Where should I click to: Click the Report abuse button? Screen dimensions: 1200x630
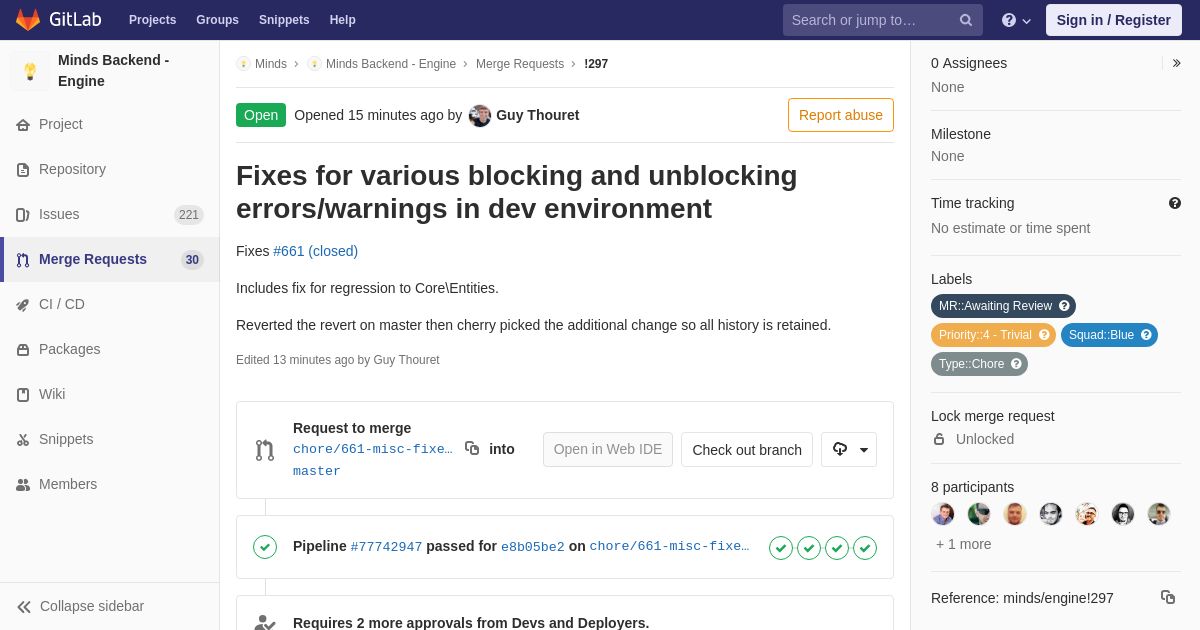tap(841, 115)
